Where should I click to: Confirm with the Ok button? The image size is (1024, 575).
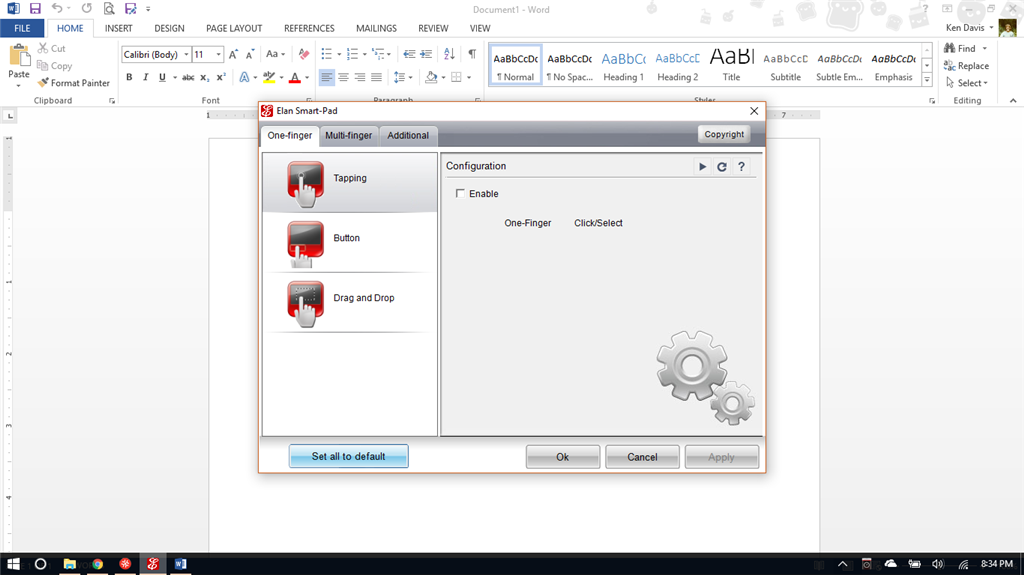(x=562, y=457)
